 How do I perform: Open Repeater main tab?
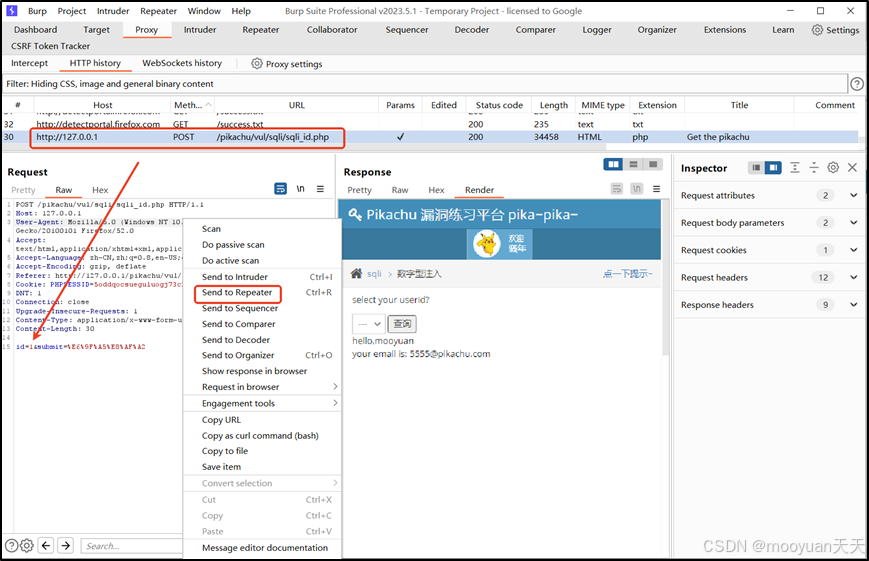(260, 30)
